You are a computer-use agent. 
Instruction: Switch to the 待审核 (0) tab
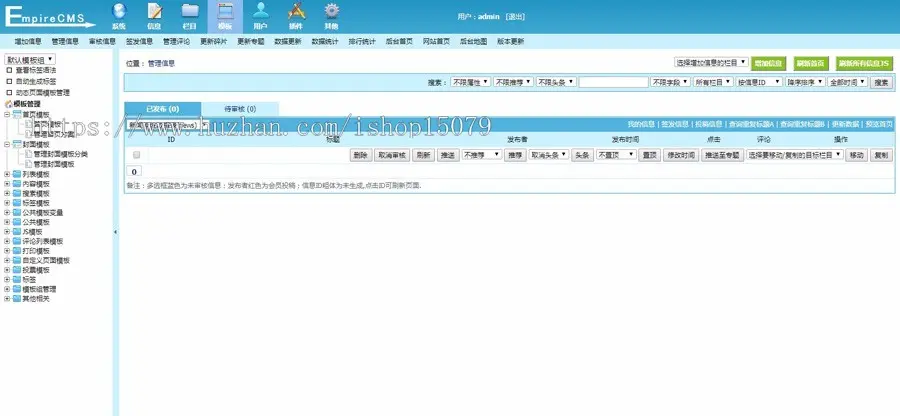coord(238,108)
